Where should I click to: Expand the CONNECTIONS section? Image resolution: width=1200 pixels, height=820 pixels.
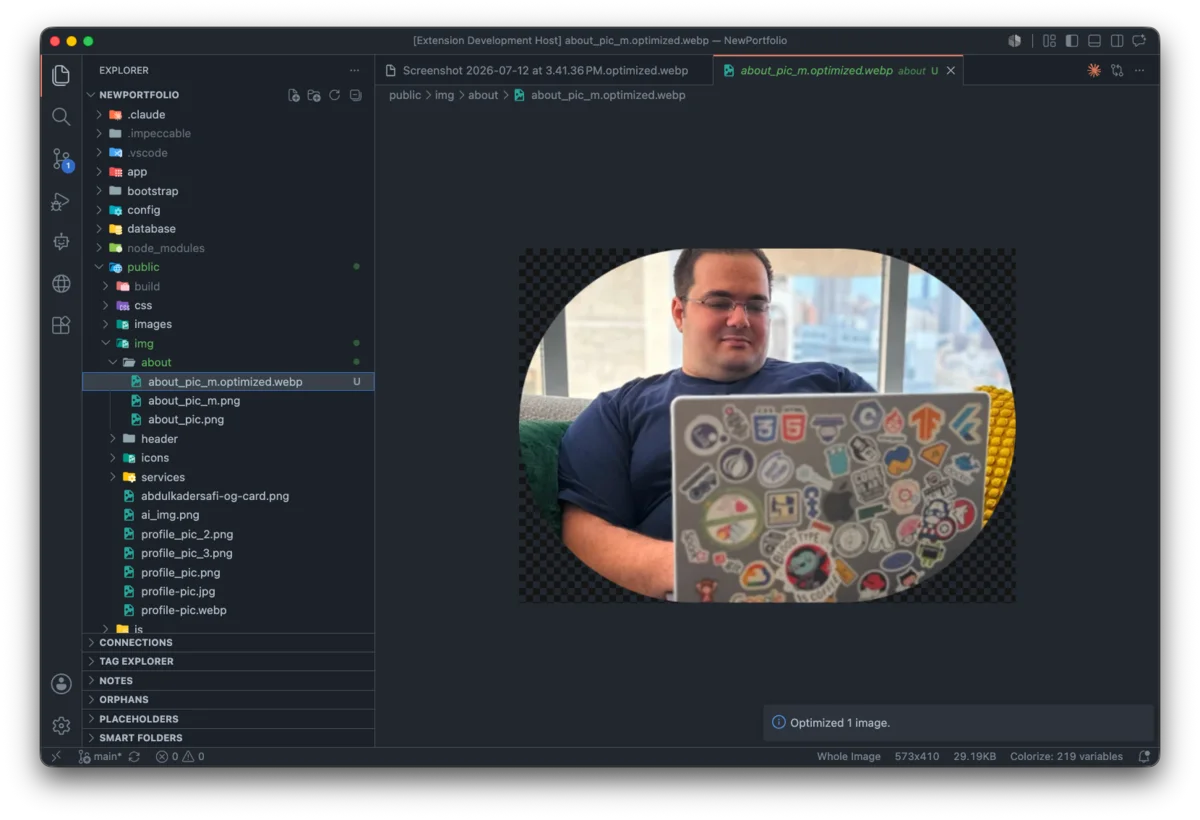(x=228, y=642)
